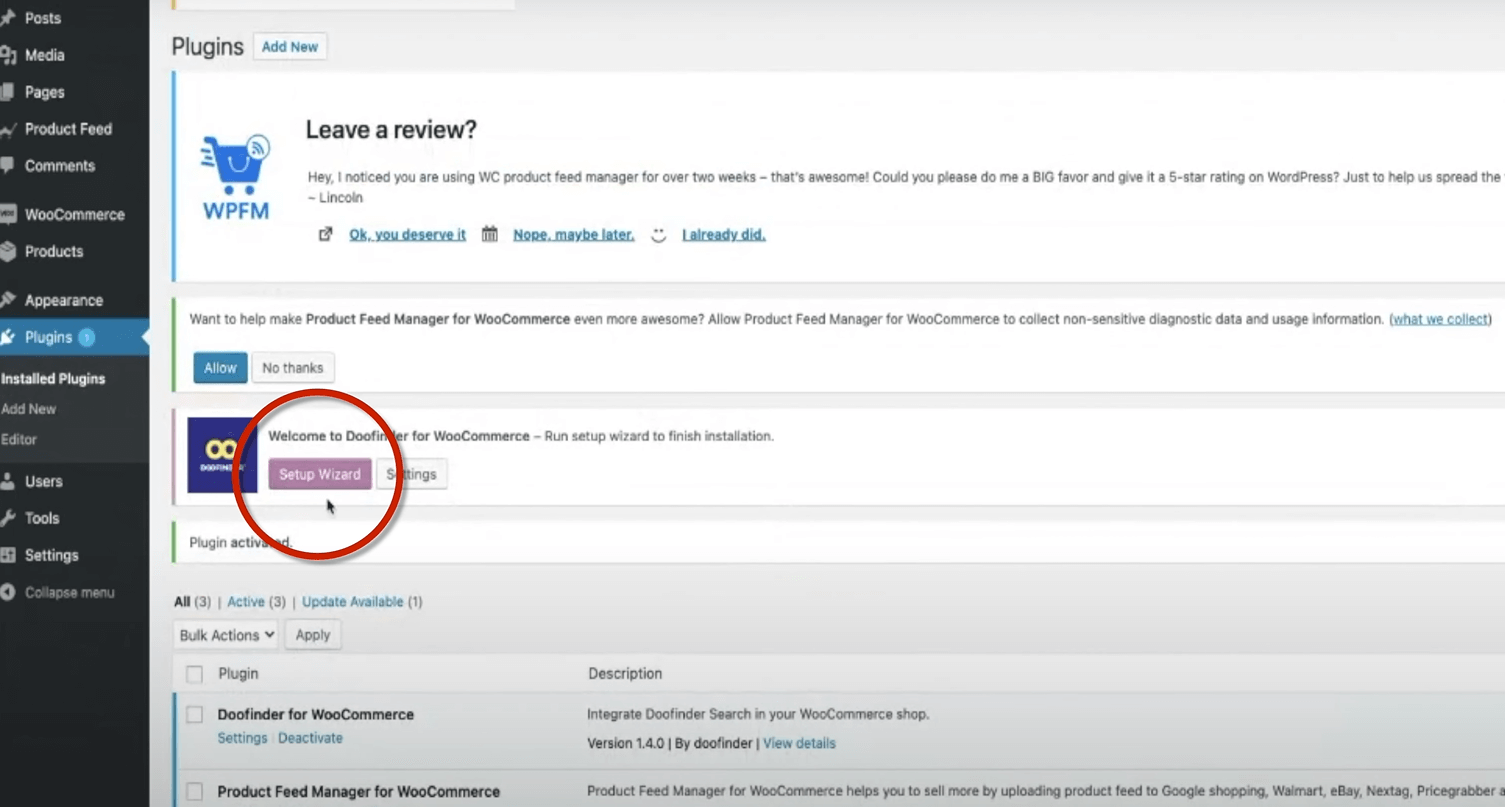Click the Users person icon
The image size is (1505, 807).
coord(8,482)
